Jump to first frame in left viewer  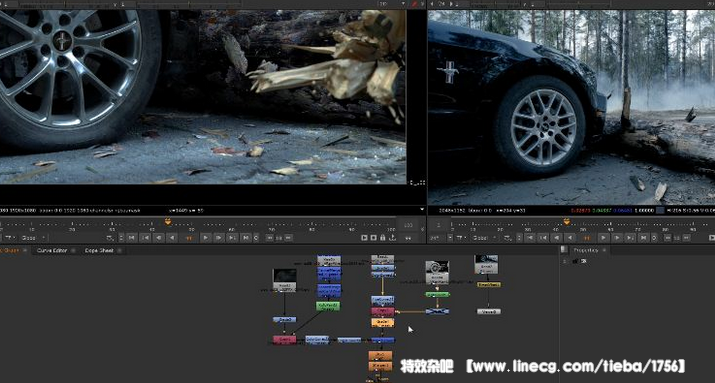131,238
